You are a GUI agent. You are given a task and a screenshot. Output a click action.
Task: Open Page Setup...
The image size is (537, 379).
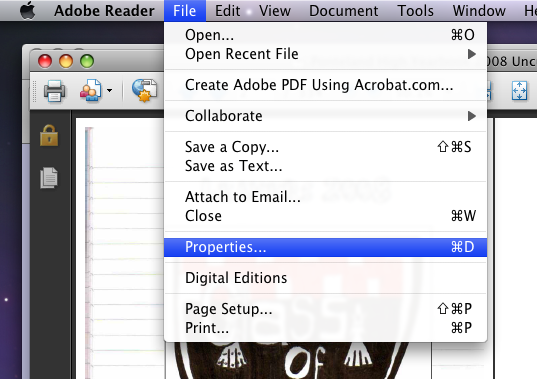pyautogui.click(x=325, y=309)
